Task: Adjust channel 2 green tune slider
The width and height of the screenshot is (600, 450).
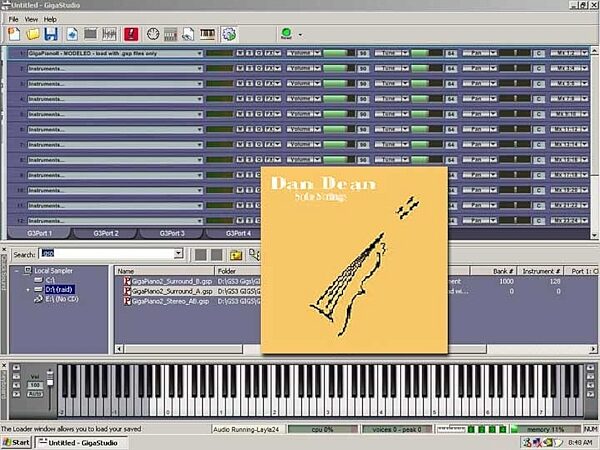Action: tap(427, 68)
